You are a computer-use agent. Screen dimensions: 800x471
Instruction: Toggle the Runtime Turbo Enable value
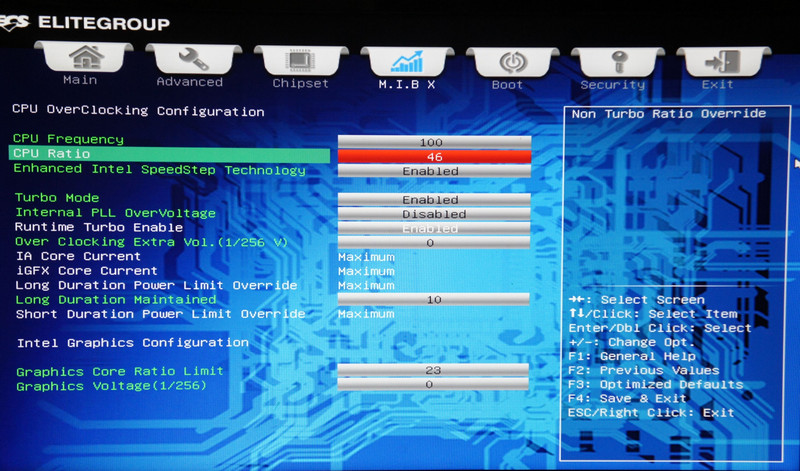434,228
